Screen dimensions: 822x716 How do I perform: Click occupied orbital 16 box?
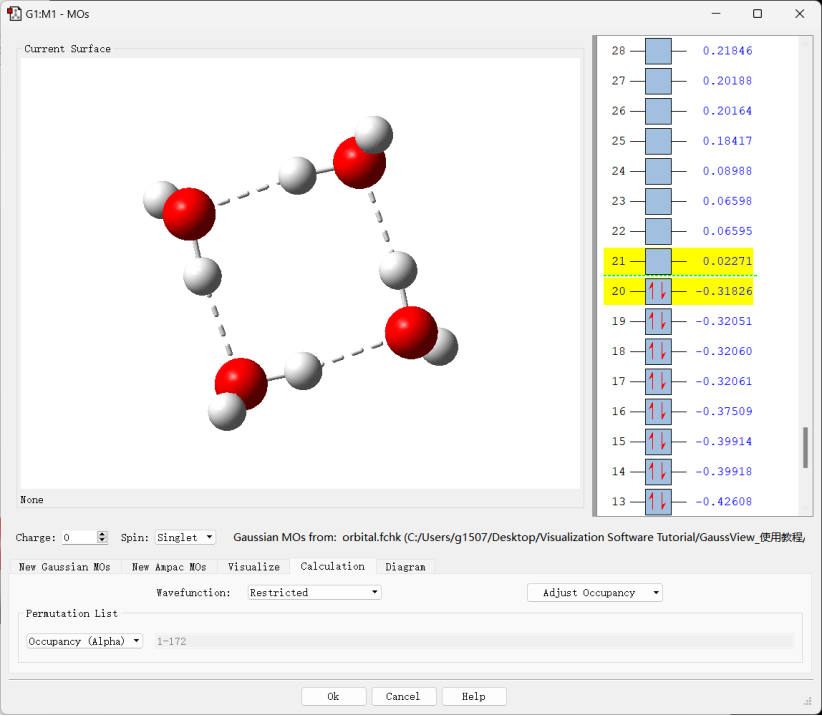pos(658,412)
